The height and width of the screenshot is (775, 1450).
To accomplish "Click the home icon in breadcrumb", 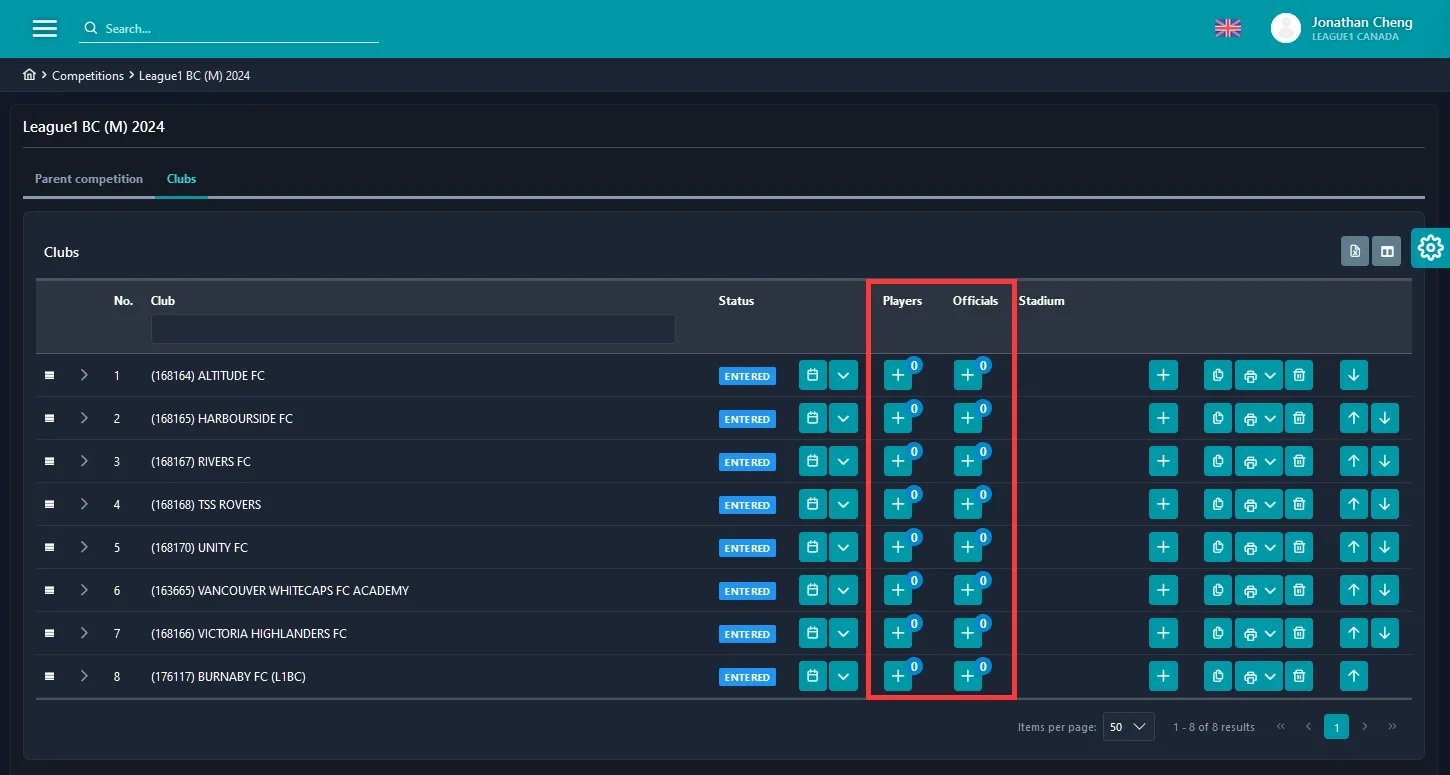I will click(29, 75).
